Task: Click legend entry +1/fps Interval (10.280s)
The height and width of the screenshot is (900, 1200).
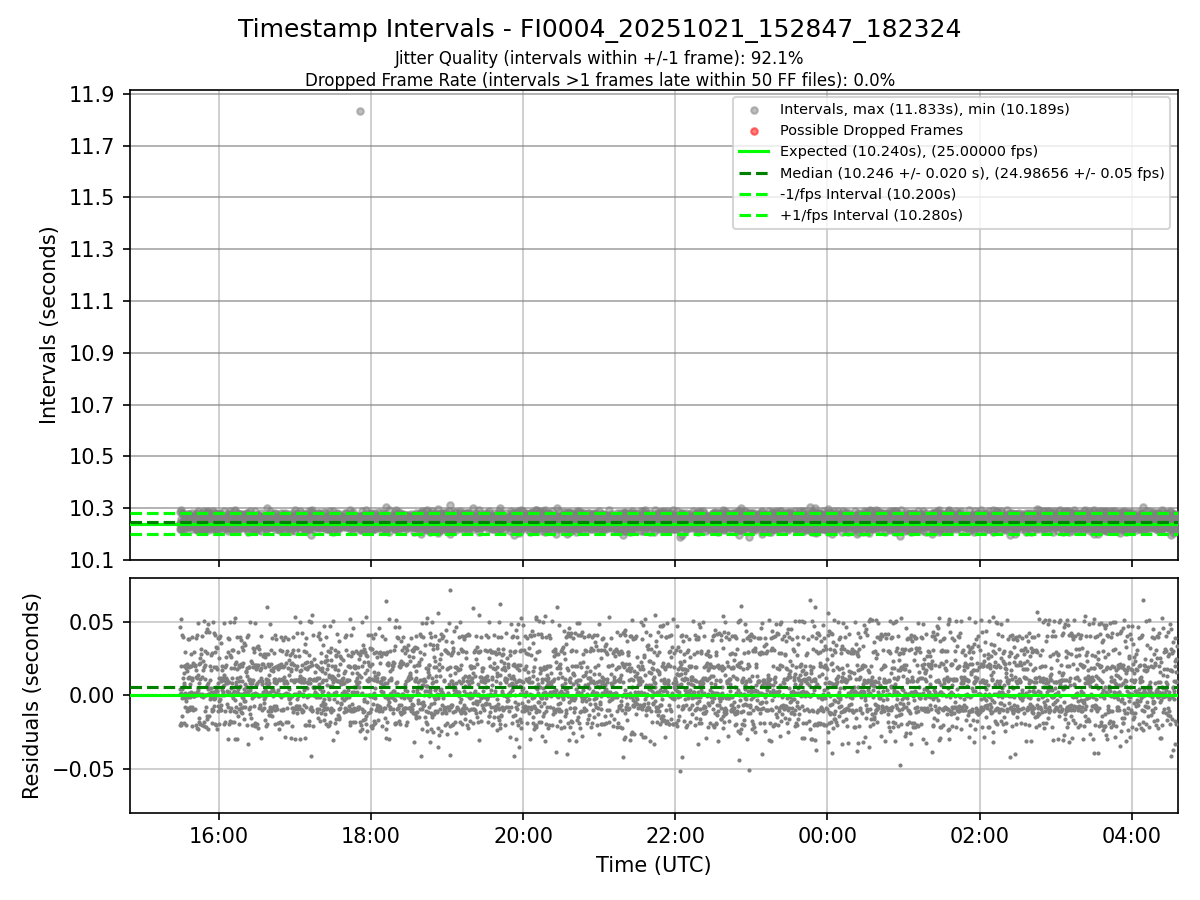Action: [x=871, y=214]
